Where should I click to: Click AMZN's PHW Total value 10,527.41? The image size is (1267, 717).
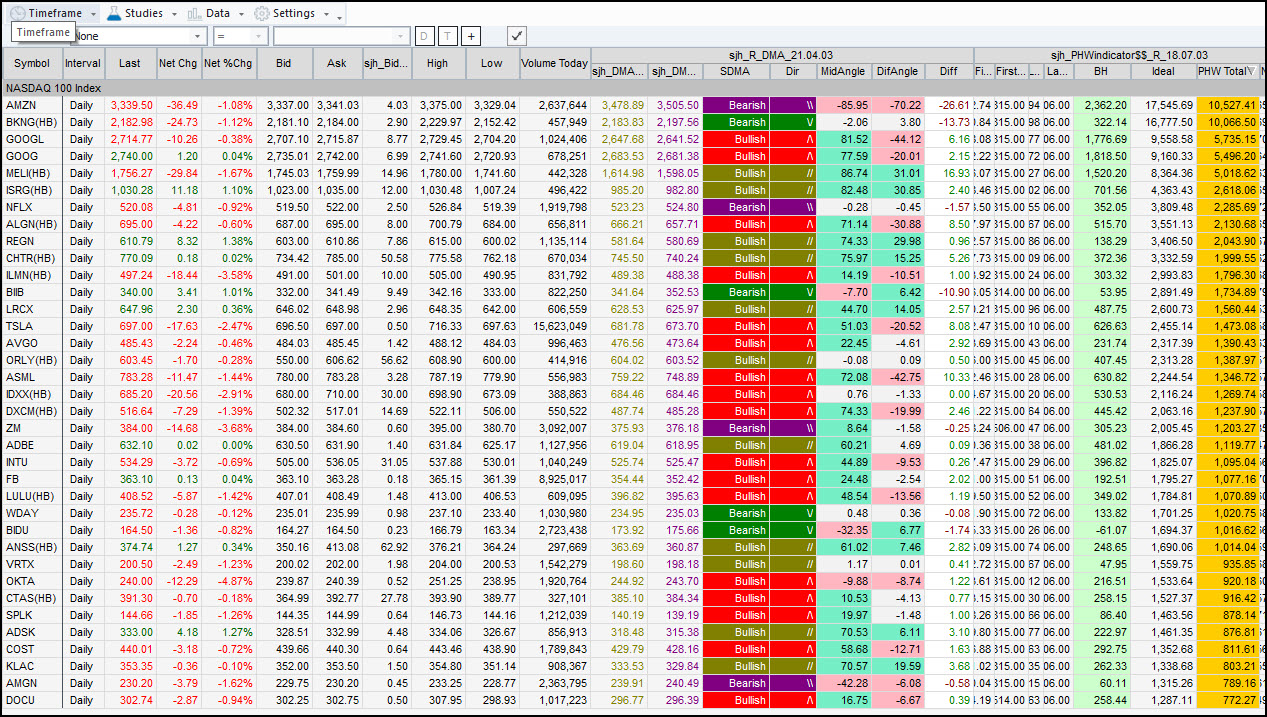[1227, 105]
